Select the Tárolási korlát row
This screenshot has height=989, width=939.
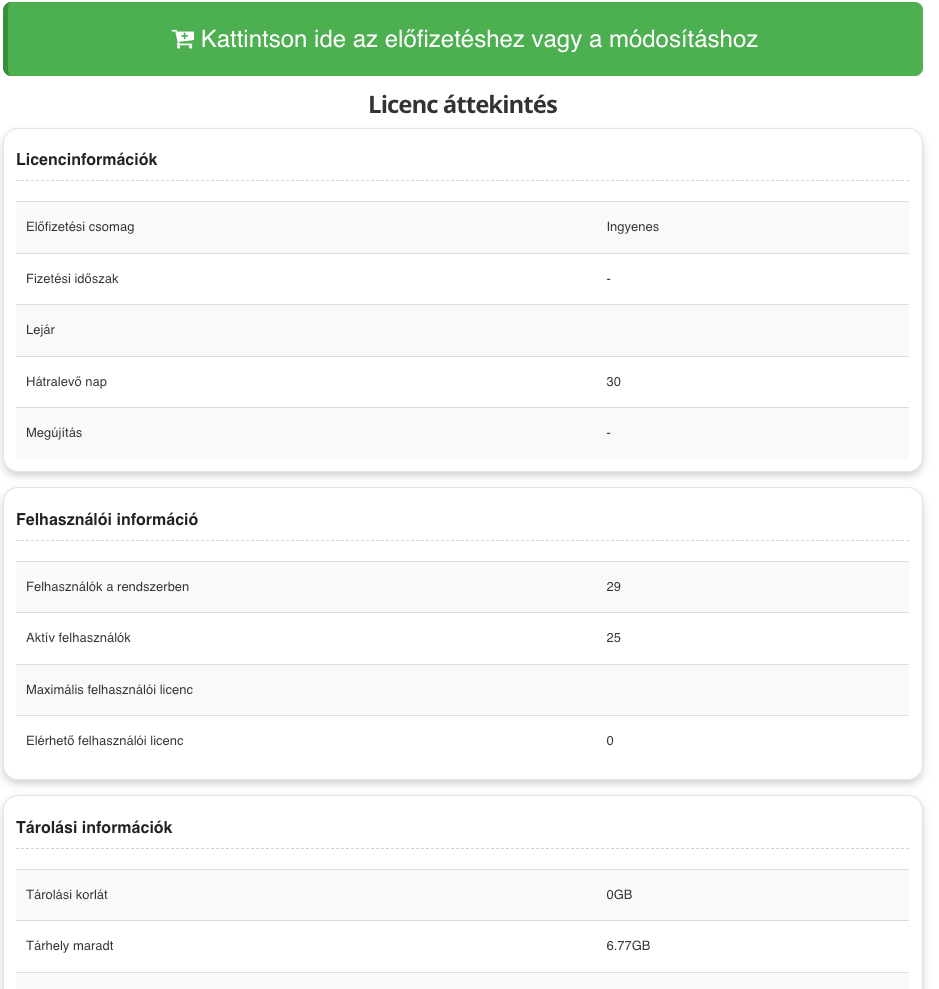(x=462, y=895)
